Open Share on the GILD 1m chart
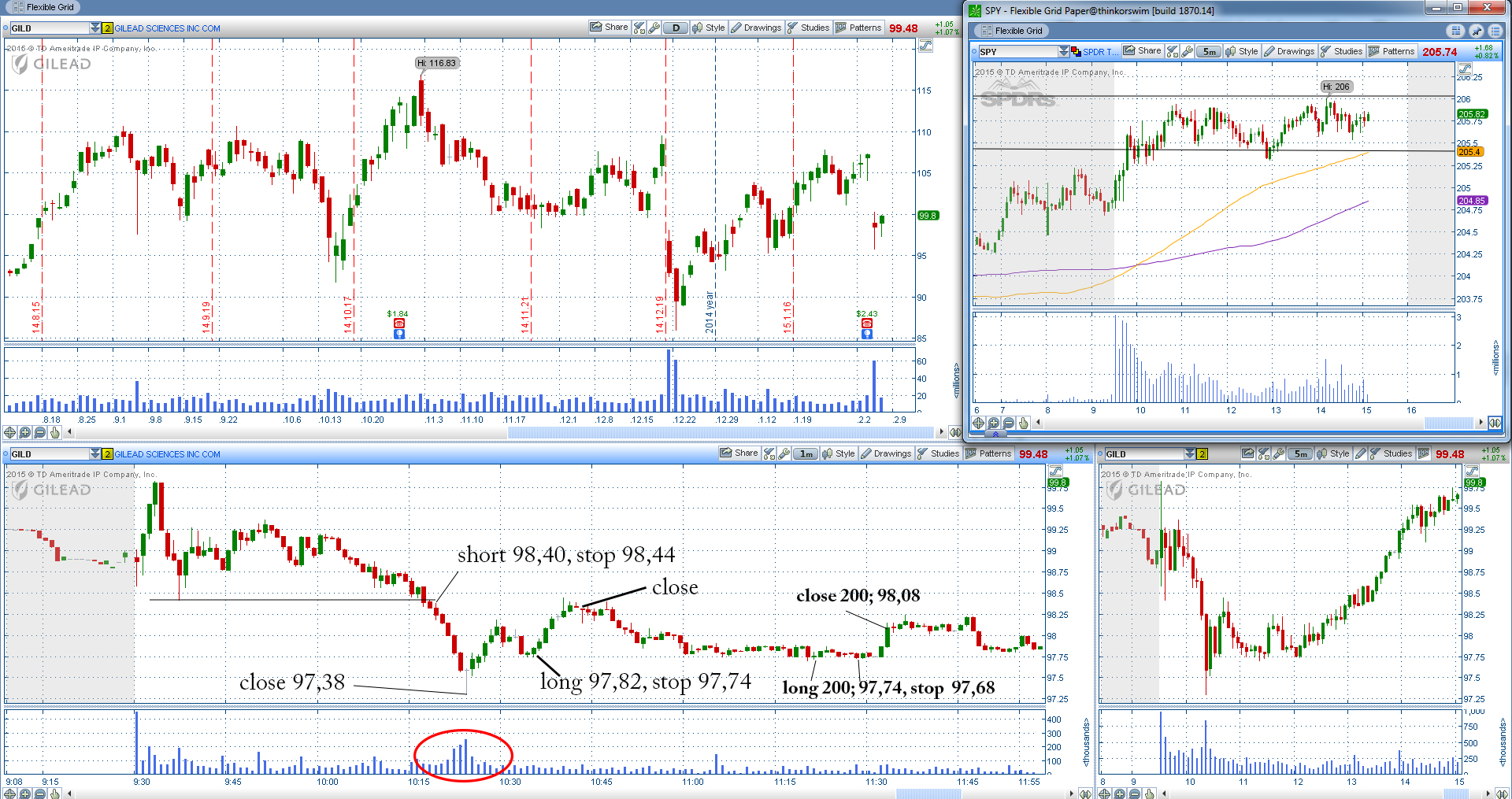Viewport: 1512px width, 799px height. (x=739, y=453)
